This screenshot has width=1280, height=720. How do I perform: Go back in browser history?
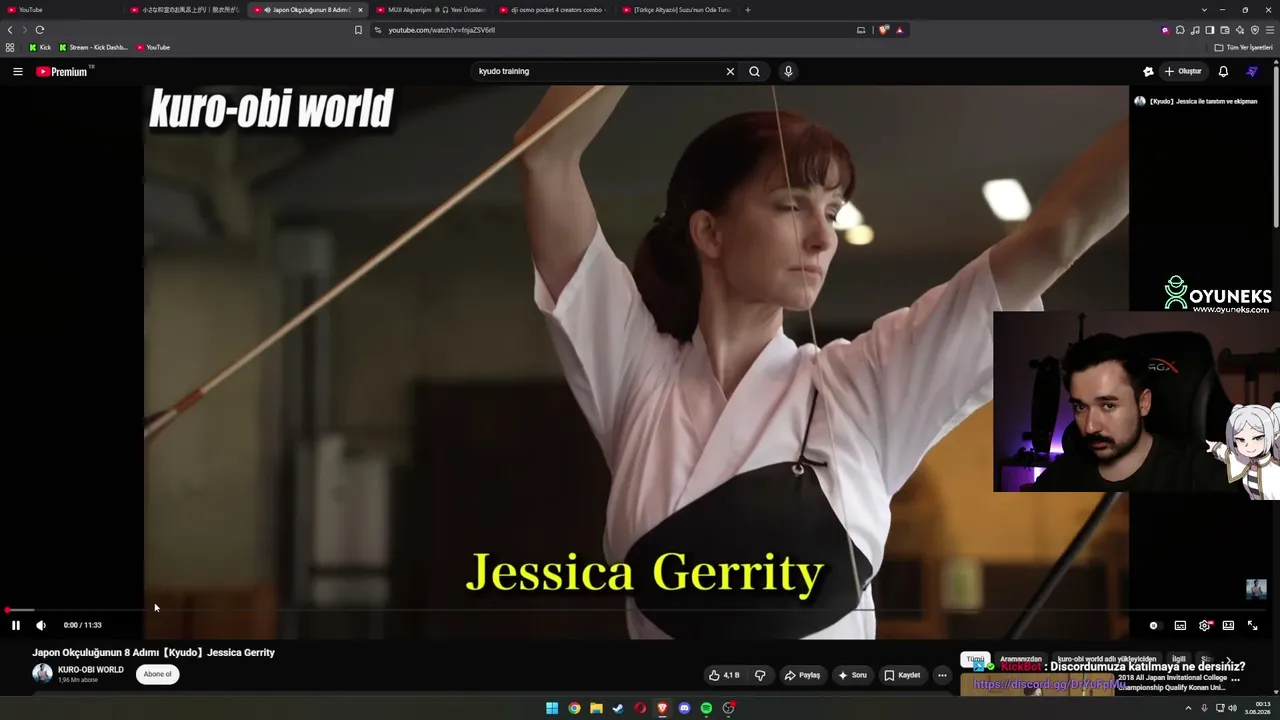(10, 30)
